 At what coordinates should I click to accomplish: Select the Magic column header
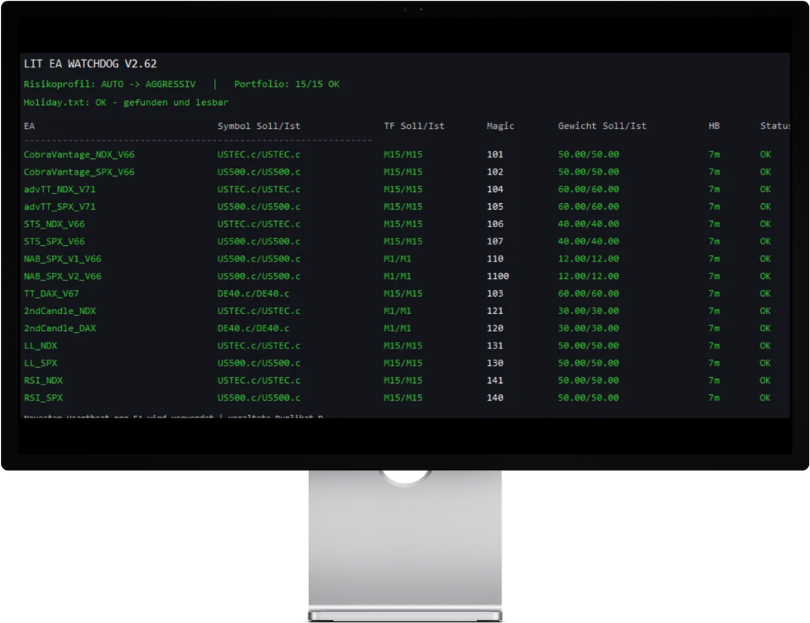500,126
